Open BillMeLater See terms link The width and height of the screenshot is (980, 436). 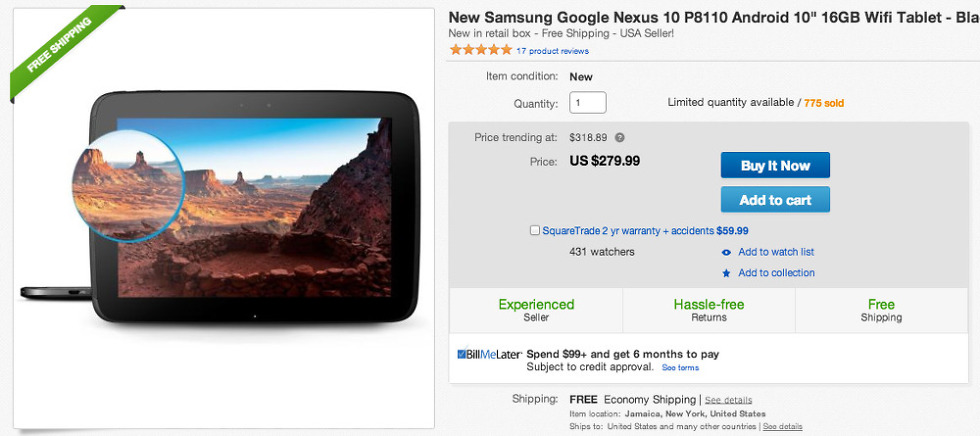tap(680, 368)
